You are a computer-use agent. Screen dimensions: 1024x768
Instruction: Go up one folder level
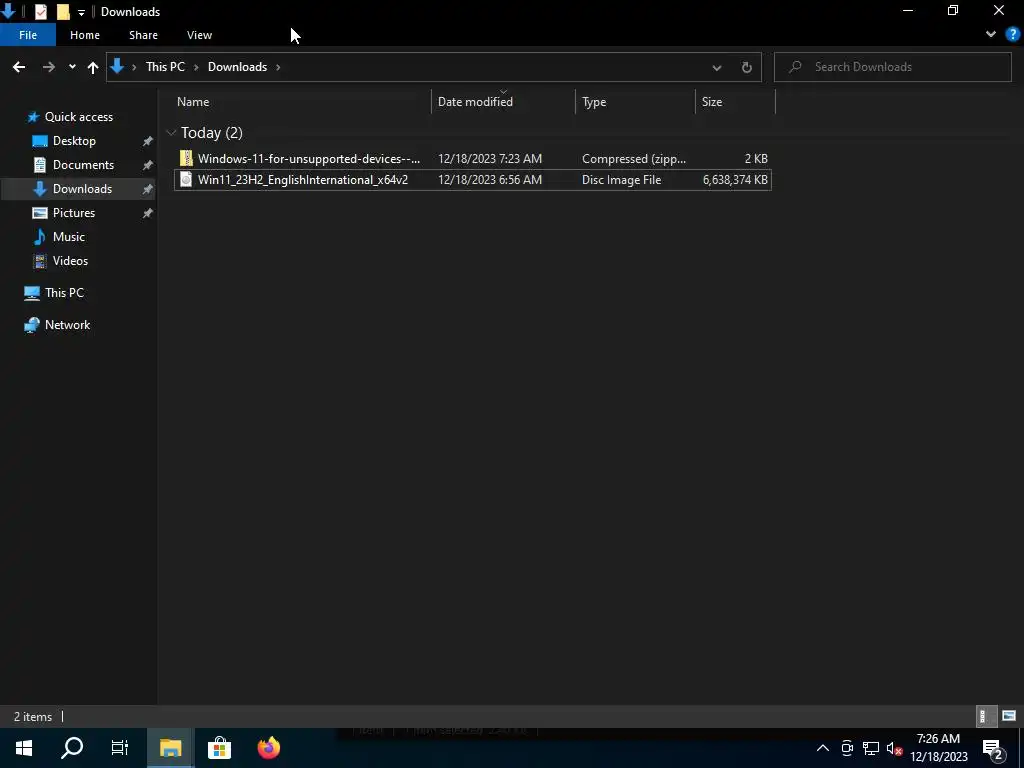coord(93,67)
